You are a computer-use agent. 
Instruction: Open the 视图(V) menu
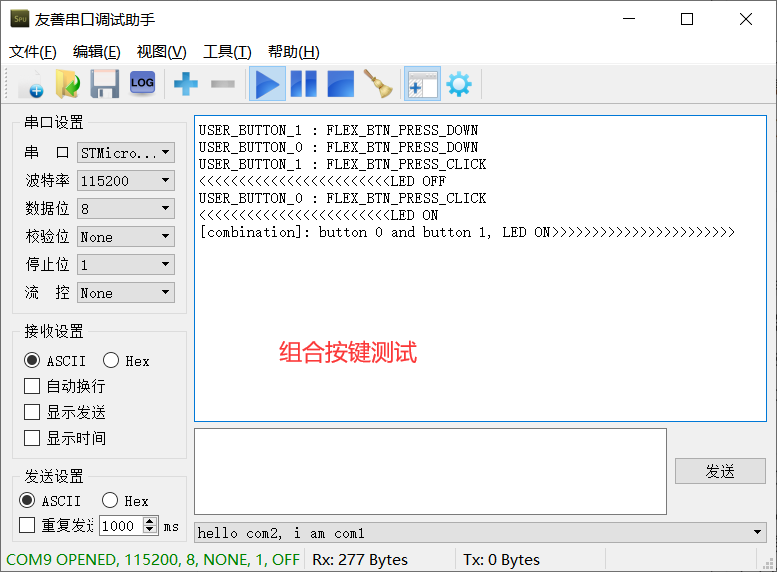click(162, 52)
